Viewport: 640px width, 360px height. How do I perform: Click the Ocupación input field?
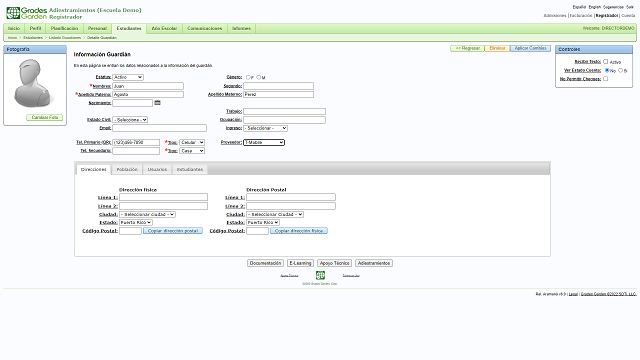point(284,120)
